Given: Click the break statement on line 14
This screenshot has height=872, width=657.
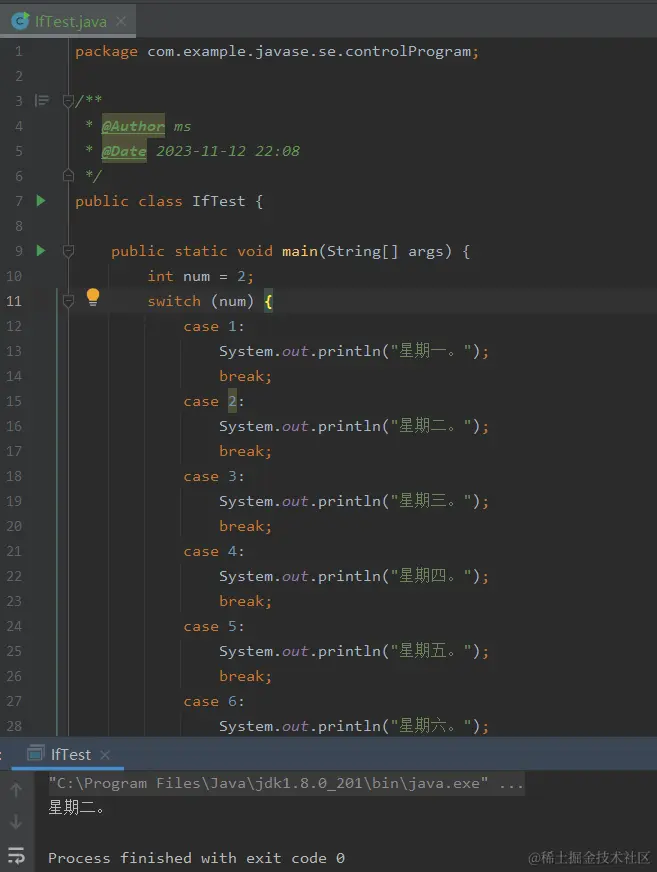Looking at the screenshot, I should (x=245, y=376).
